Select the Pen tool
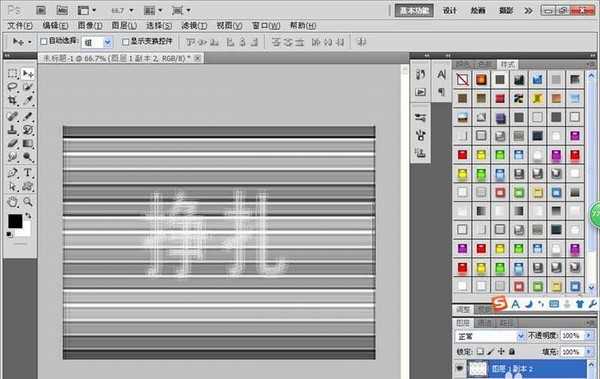The width and height of the screenshot is (600, 379). pyautogui.click(x=12, y=173)
